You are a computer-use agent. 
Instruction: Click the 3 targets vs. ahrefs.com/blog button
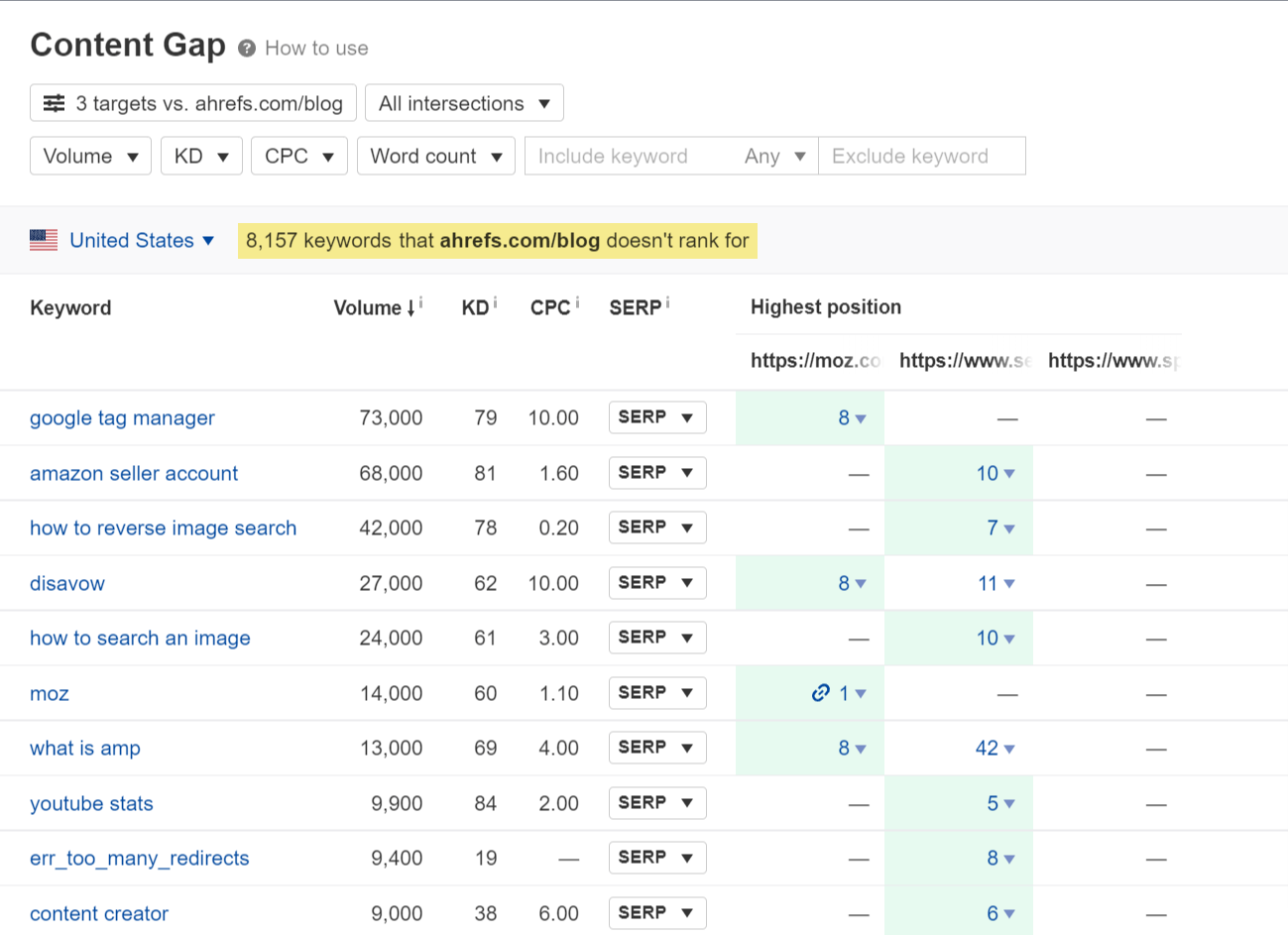point(192,102)
